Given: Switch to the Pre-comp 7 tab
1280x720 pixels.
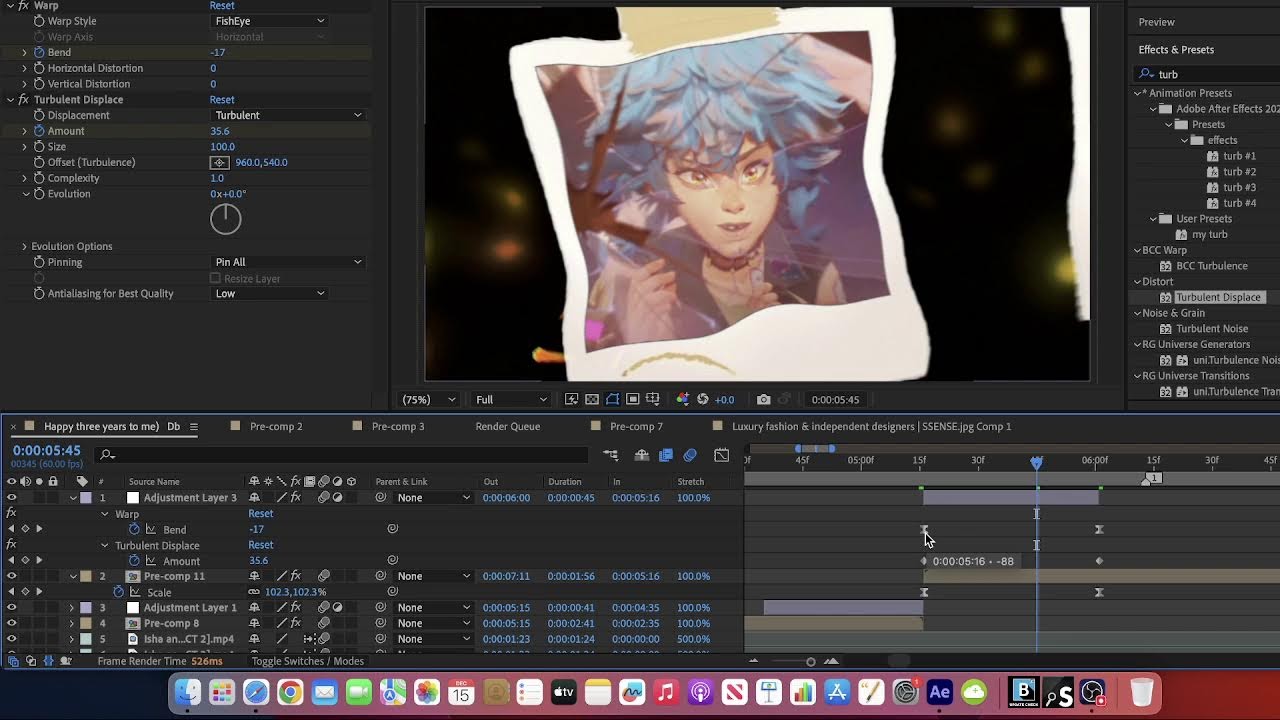Looking at the screenshot, I should [x=636, y=427].
